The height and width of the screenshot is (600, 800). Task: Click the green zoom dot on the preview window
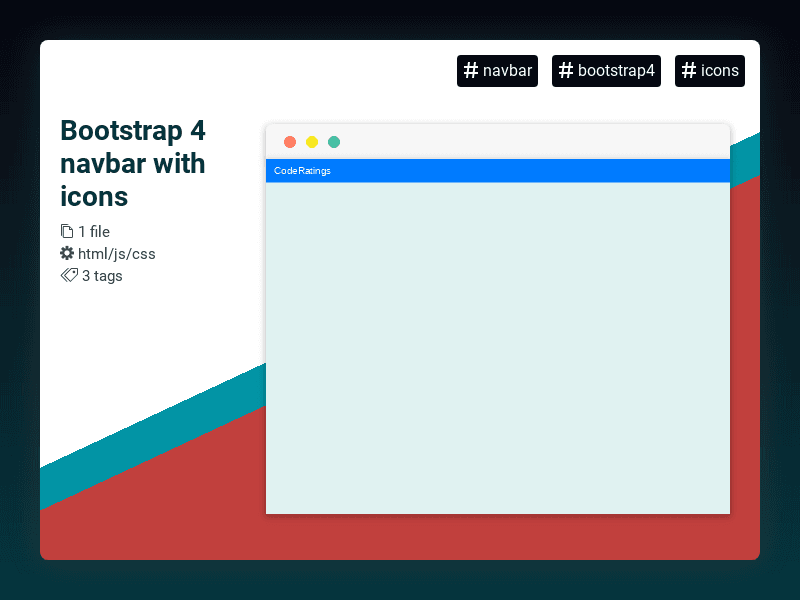334,141
